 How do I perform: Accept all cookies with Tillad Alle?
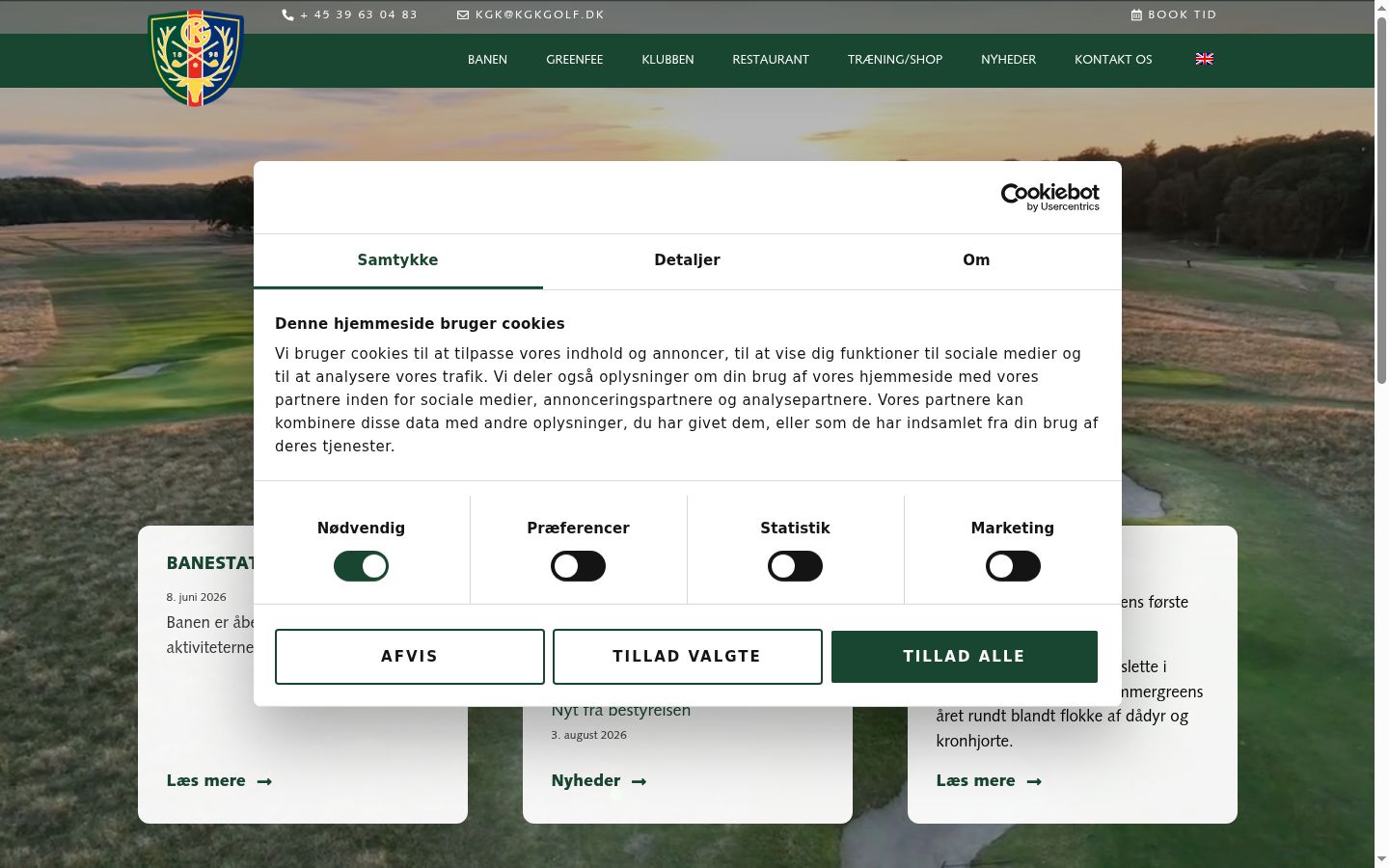pyautogui.click(x=965, y=657)
